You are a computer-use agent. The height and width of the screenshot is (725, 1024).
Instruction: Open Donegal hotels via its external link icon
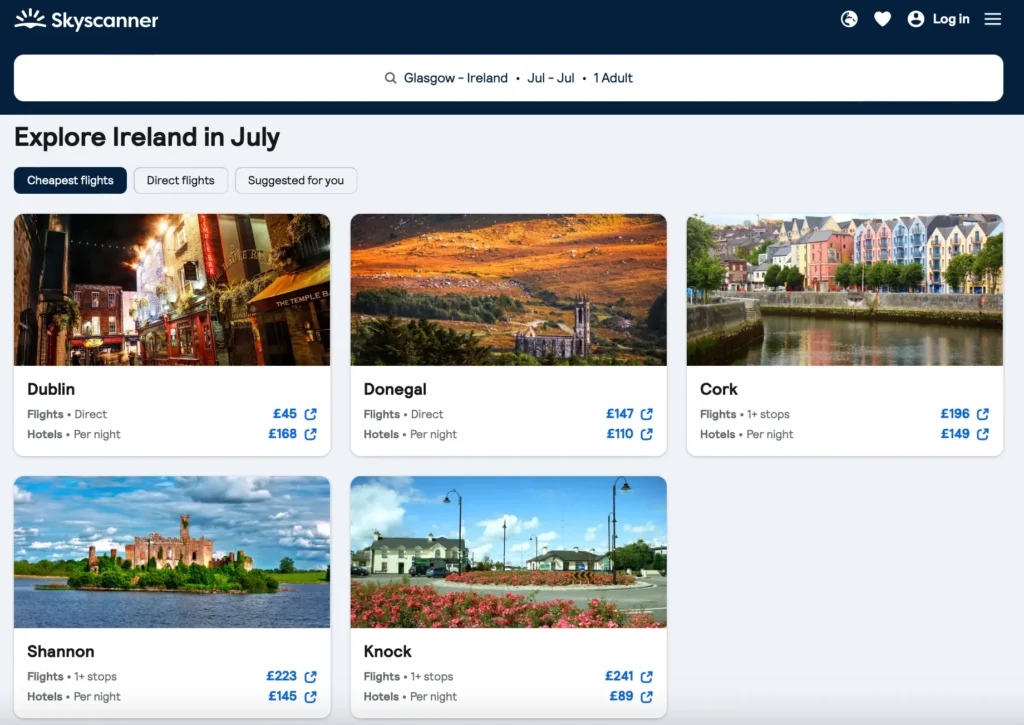(x=646, y=434)
